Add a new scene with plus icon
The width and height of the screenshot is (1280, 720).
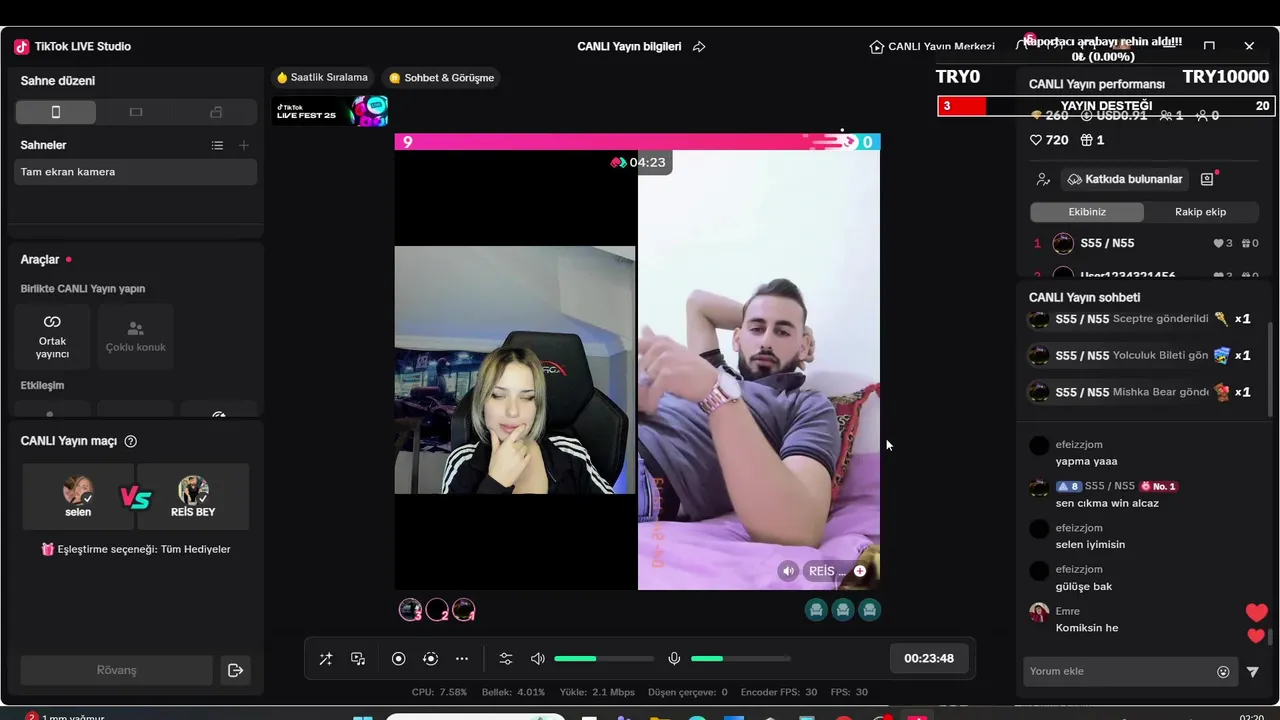[x=244, y=145]
